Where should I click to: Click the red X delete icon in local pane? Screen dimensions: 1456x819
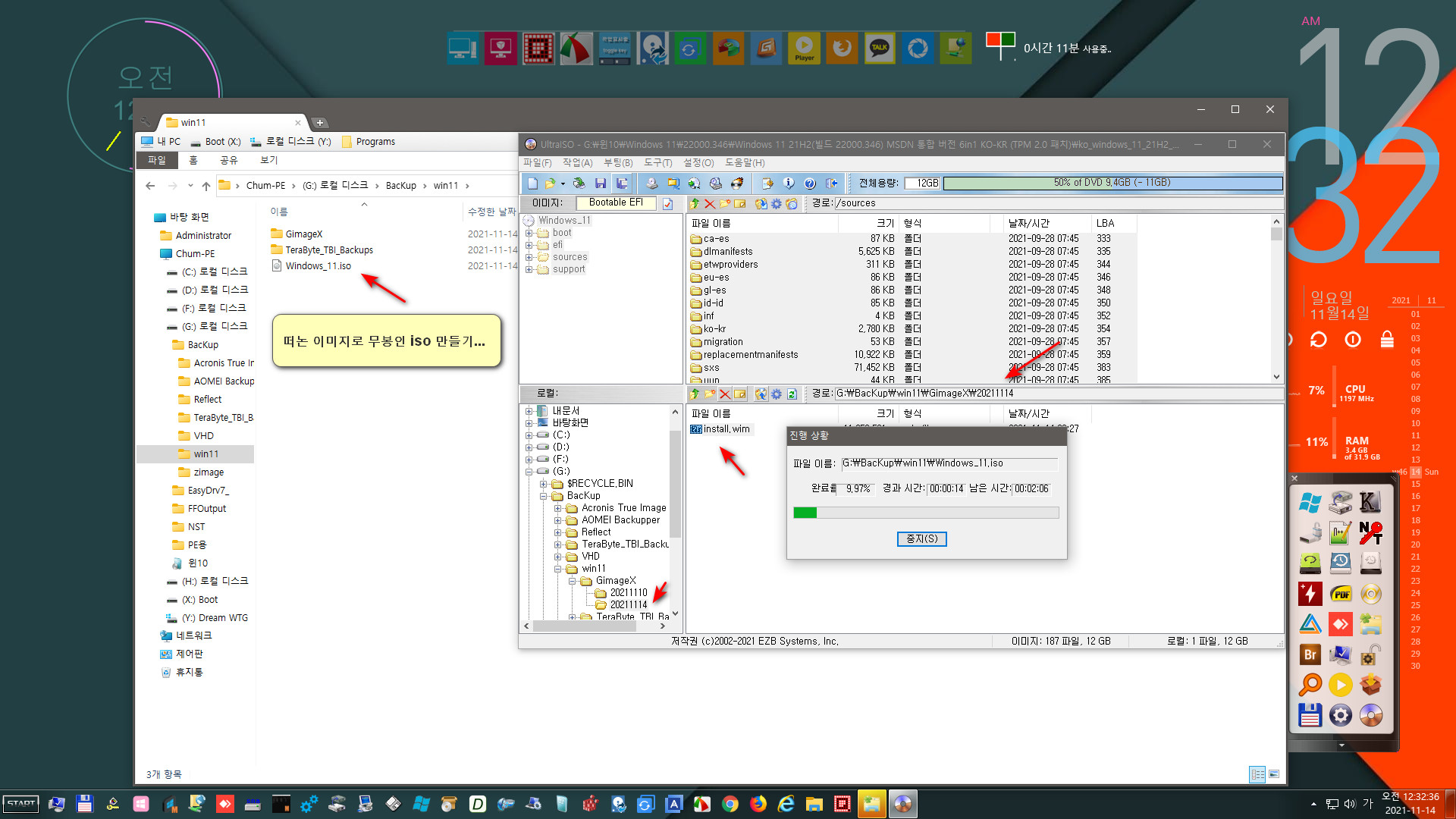point(725,394)
